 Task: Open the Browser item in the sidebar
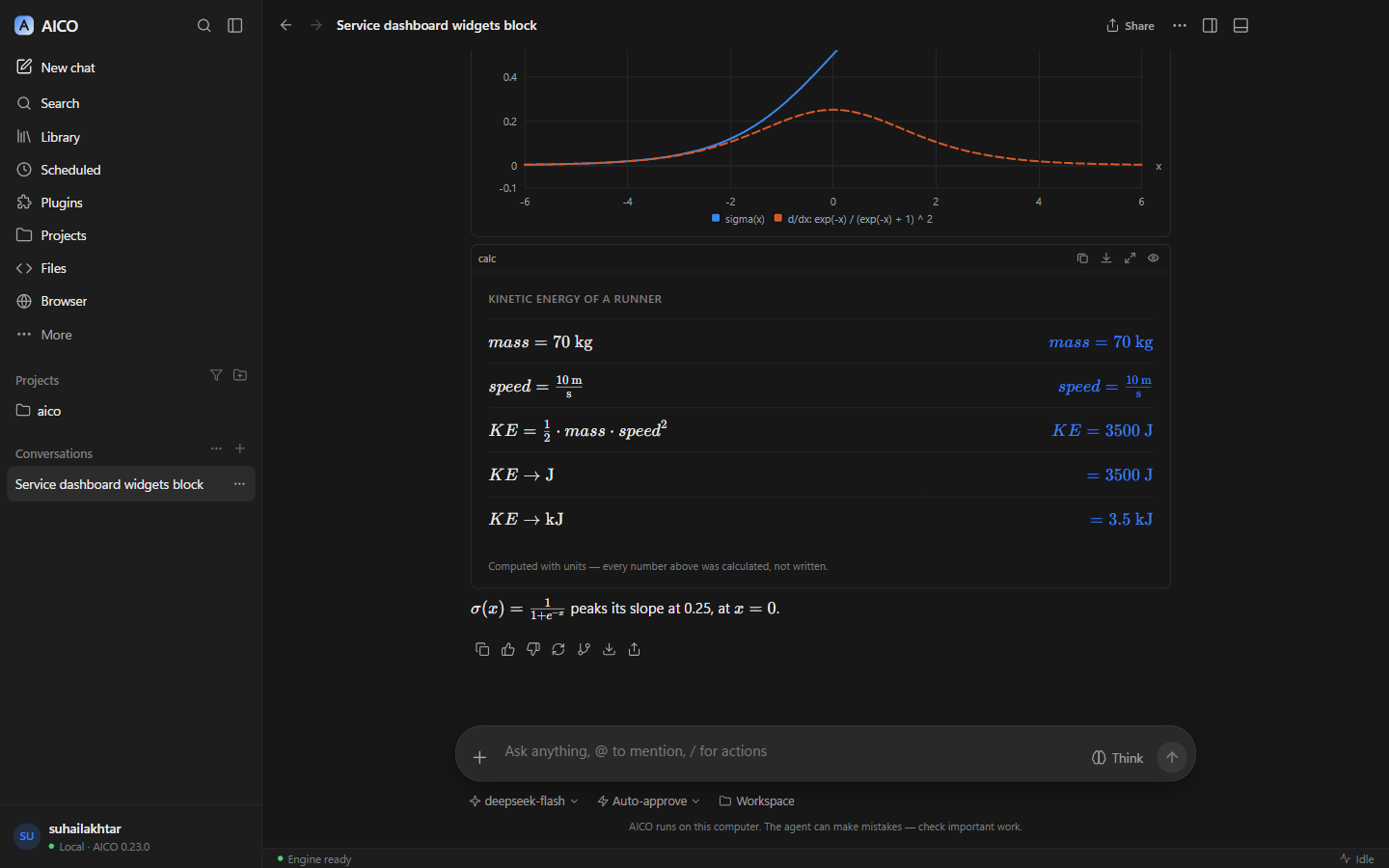point(130,301)
